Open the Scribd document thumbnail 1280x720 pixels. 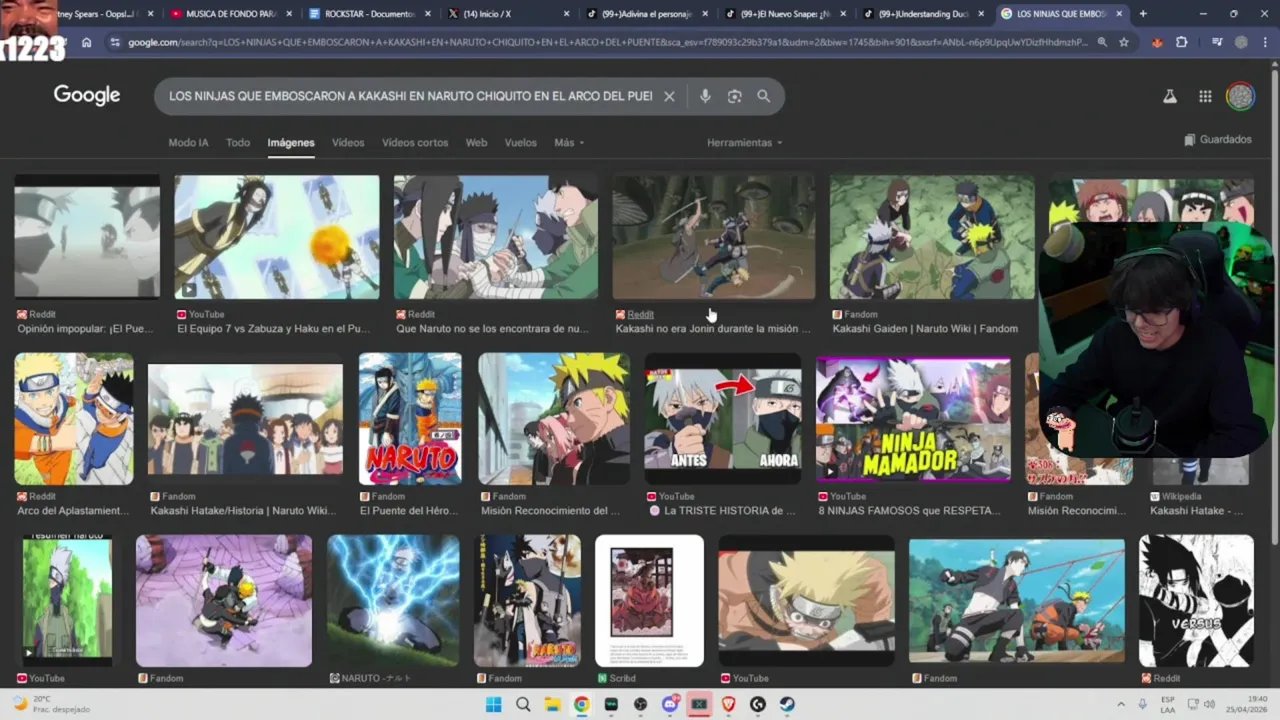tap(649, 601)
